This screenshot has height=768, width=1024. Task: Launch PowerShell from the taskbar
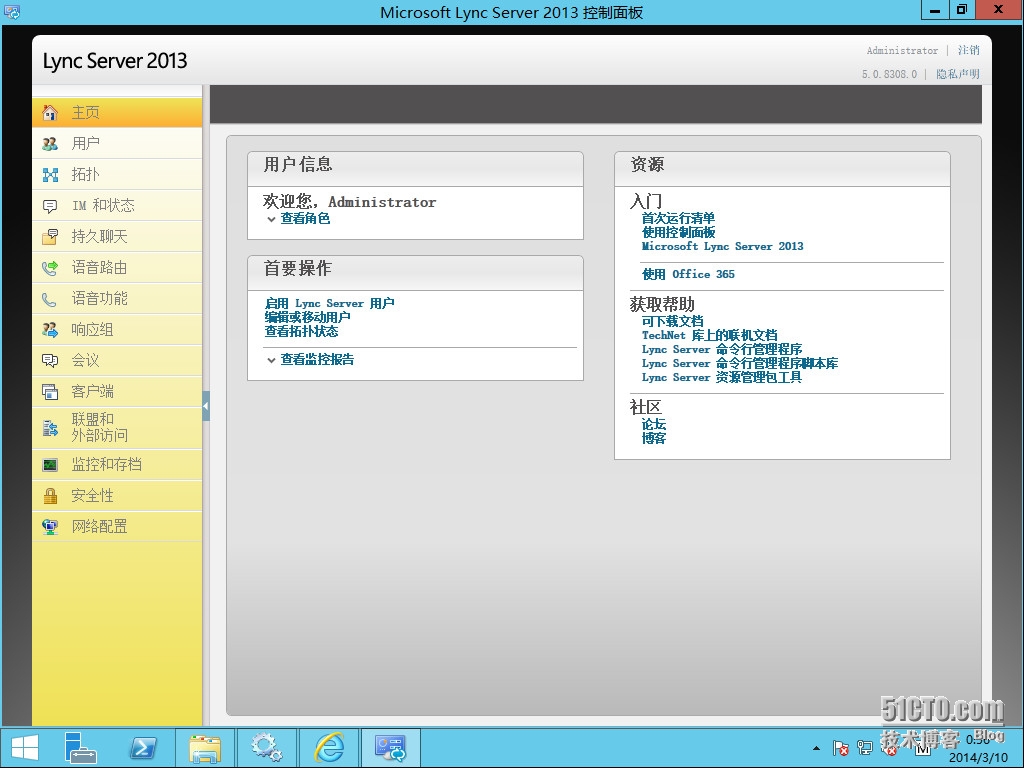(x=143, y=748)
